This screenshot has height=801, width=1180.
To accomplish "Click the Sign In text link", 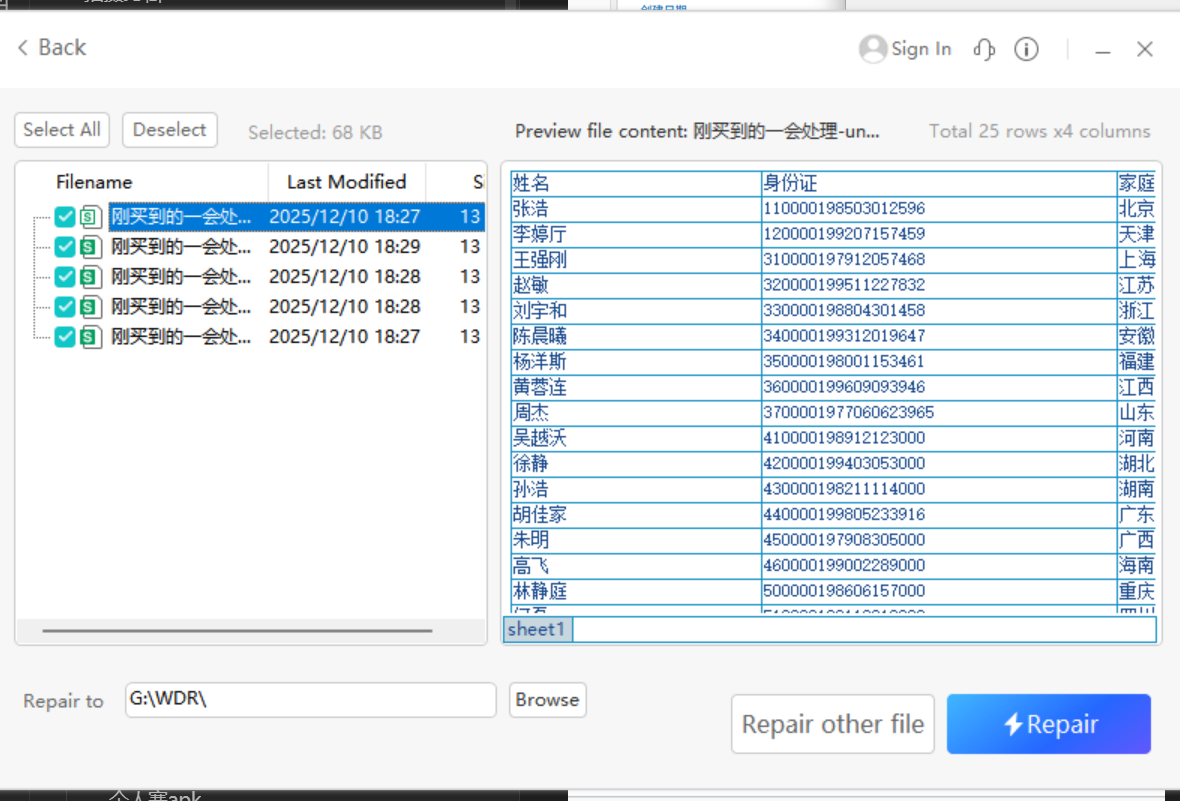I will (921, 49).
